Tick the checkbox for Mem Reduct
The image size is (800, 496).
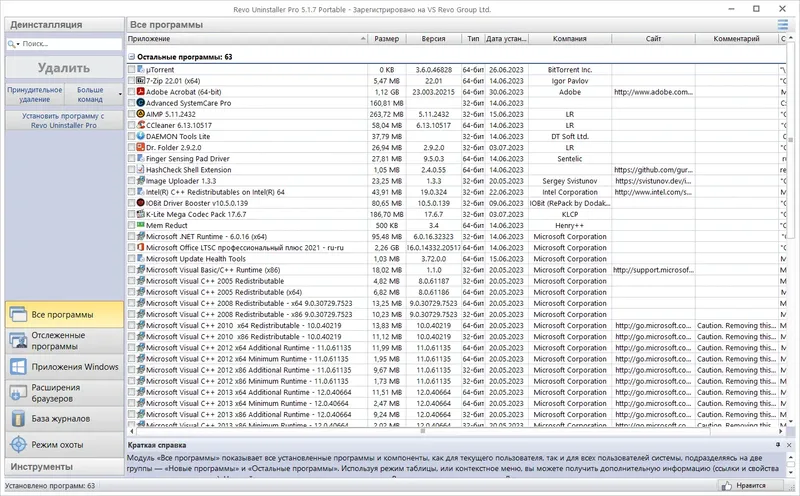tap(132, 225)
